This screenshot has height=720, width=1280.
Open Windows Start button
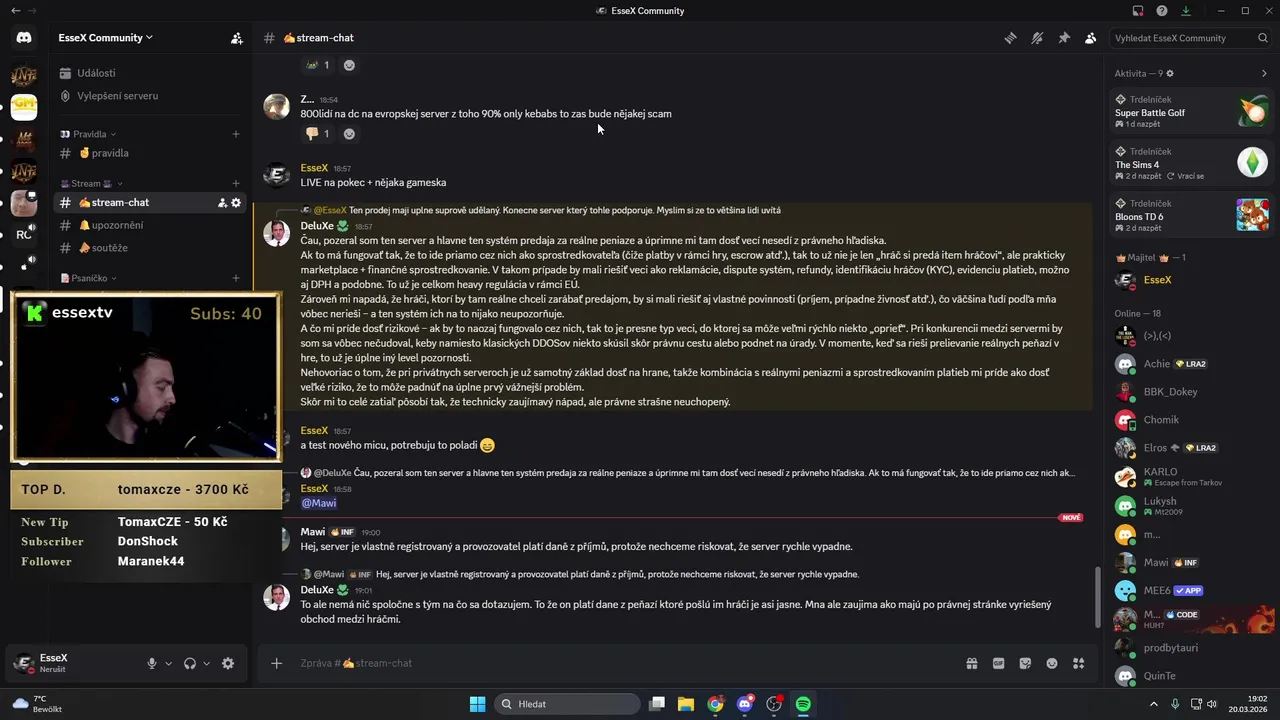(477, 704)
